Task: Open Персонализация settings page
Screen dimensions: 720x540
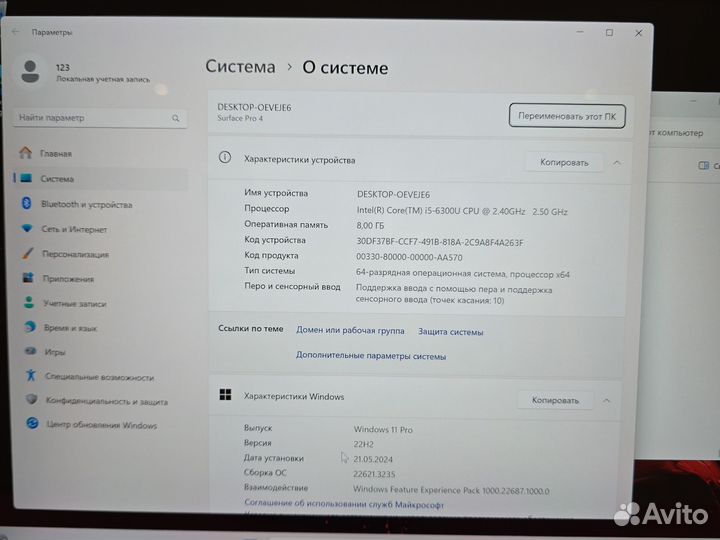Action: pyautogui.click(x=100, y=253)
